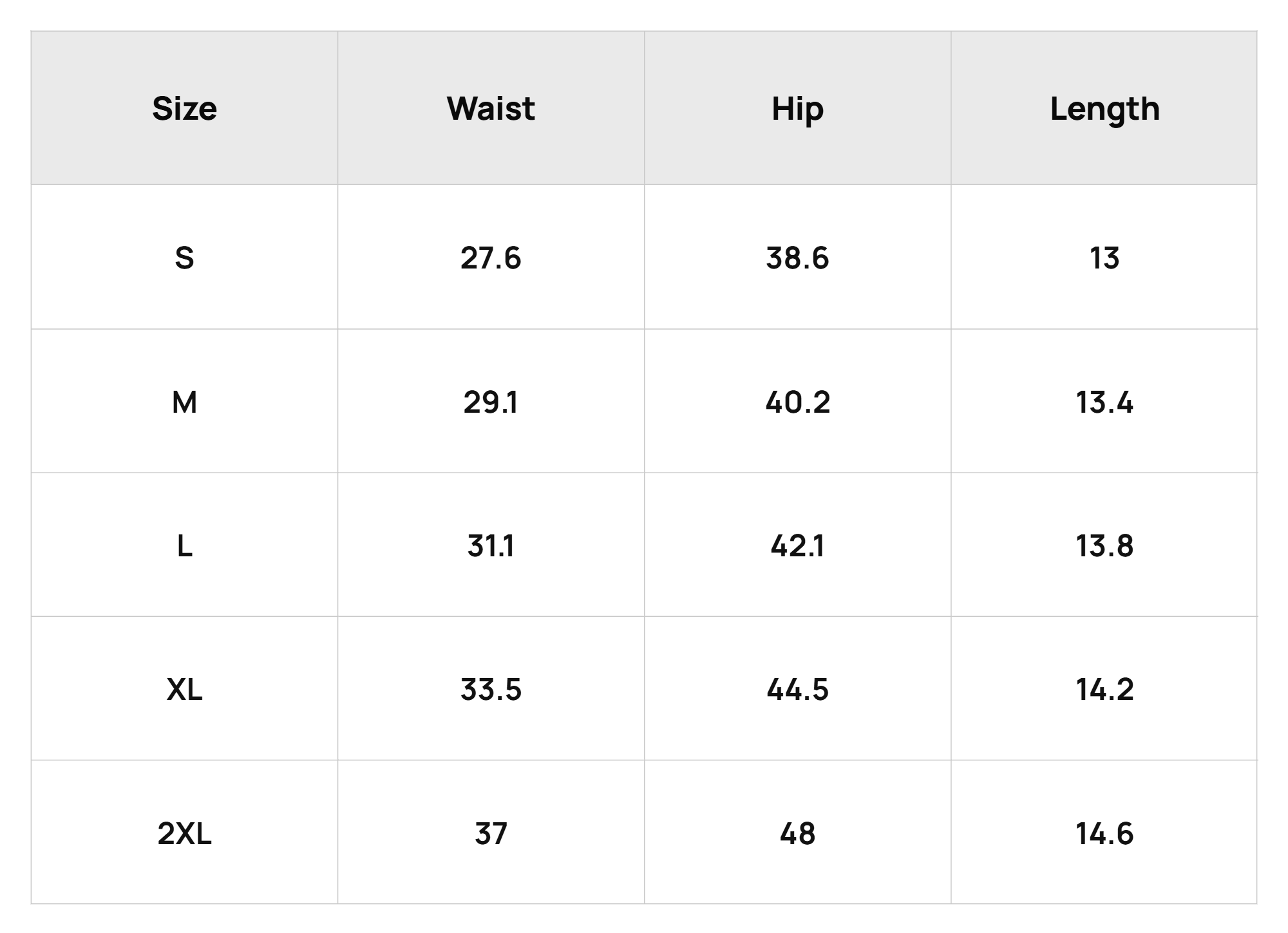Click the Hip column header
1288x933 pixels.
coord(797,108)
